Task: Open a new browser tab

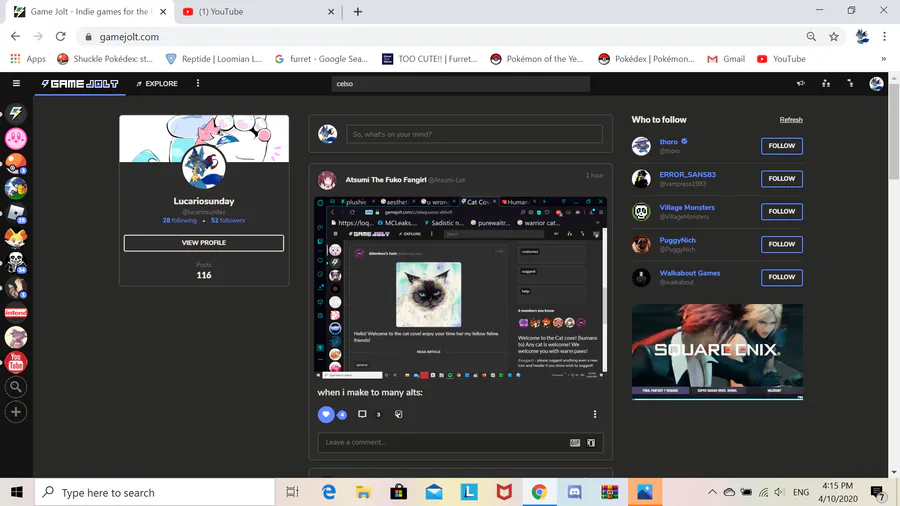Action: pyautogui.click(x=358, y=11)
